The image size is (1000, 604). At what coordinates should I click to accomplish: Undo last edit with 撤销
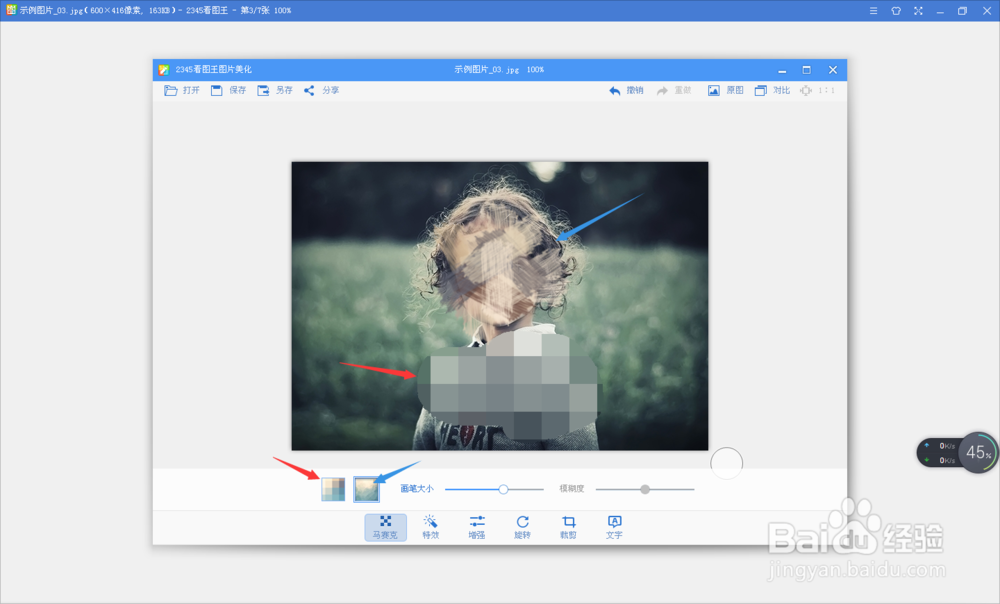tap(626, 91)
